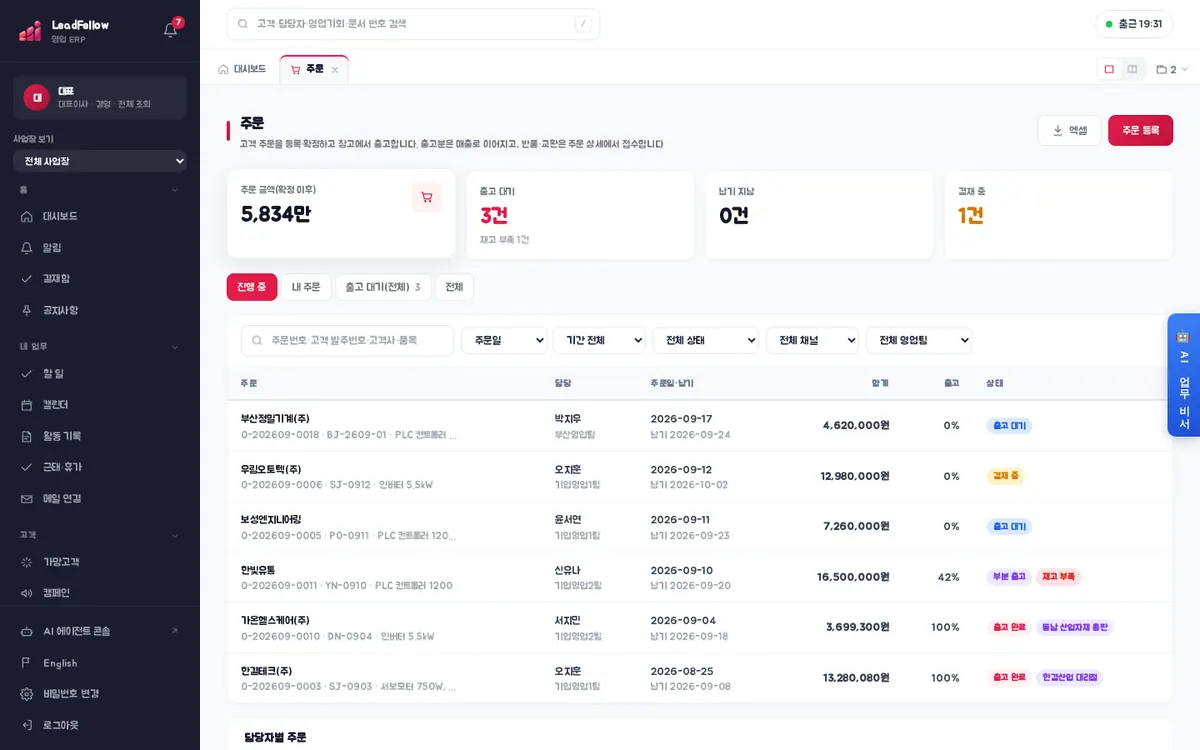1200x750 pixels.
Task: Open order row 한빛유통
Action: pyautogui.click(x=699, y=577)
